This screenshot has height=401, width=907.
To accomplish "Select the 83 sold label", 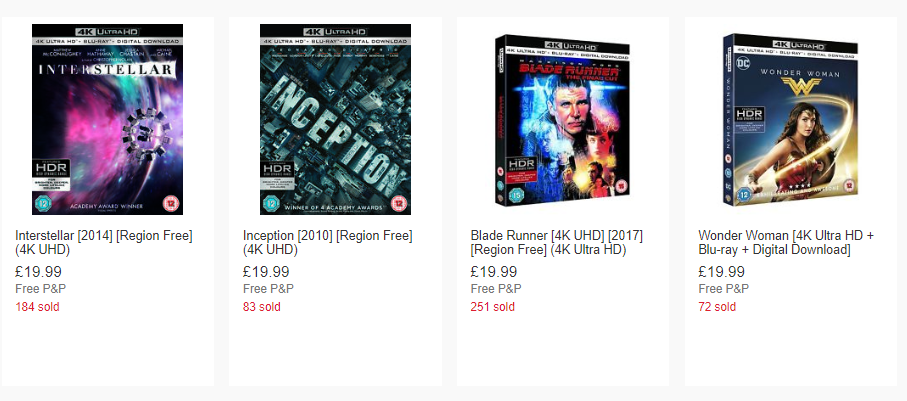I will 261,307.
